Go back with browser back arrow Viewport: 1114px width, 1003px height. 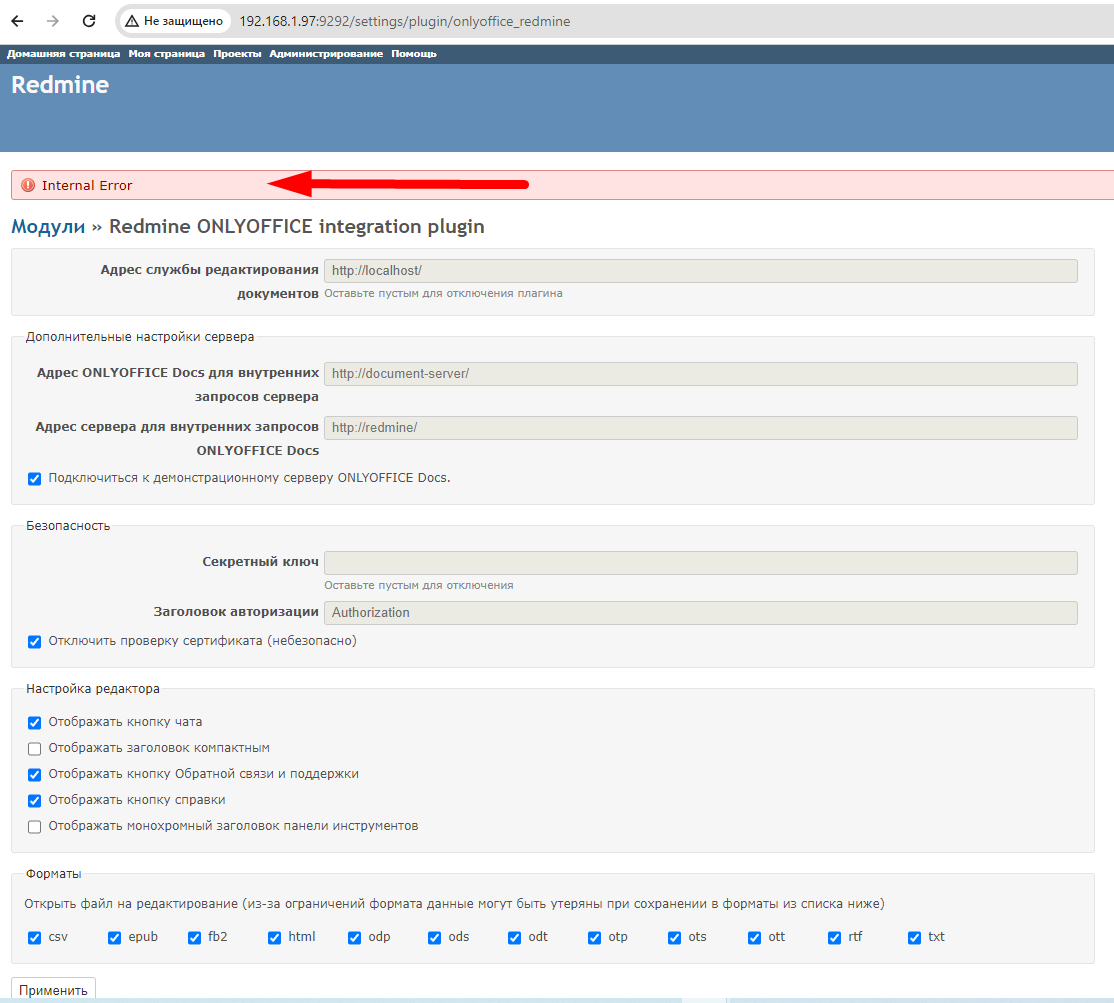[17, 21]
